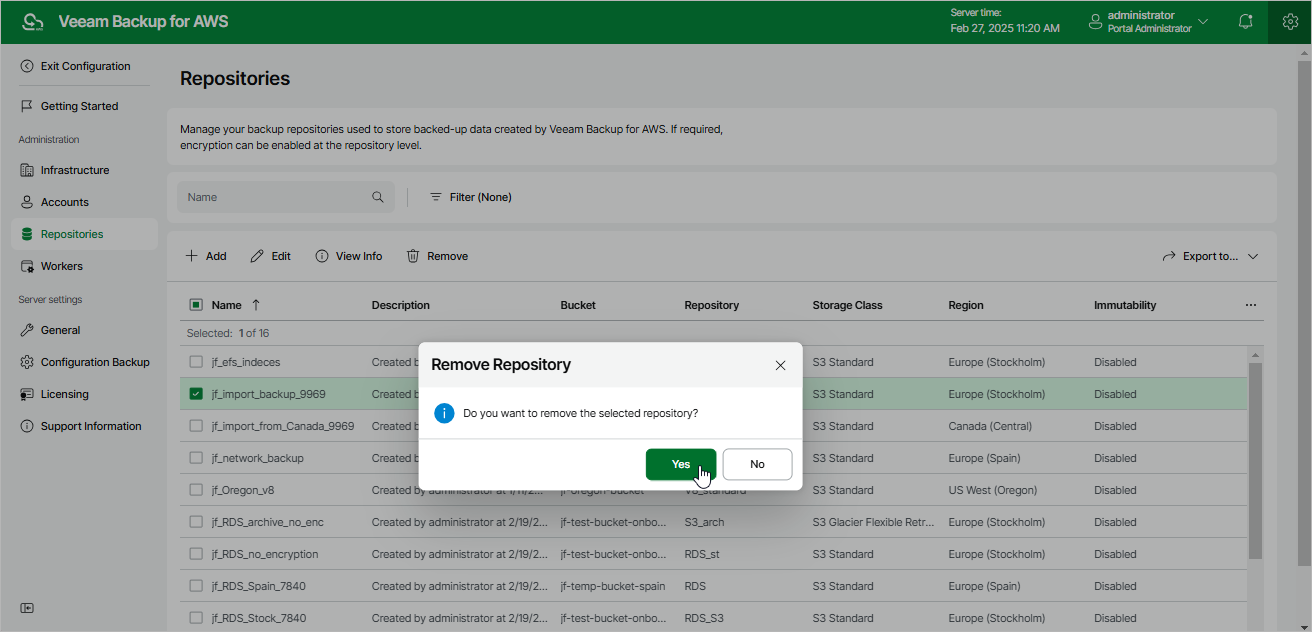Open the column options ellipsis menu
The width and height of the screenshot is (1312, 632).
pos(1251,305)
